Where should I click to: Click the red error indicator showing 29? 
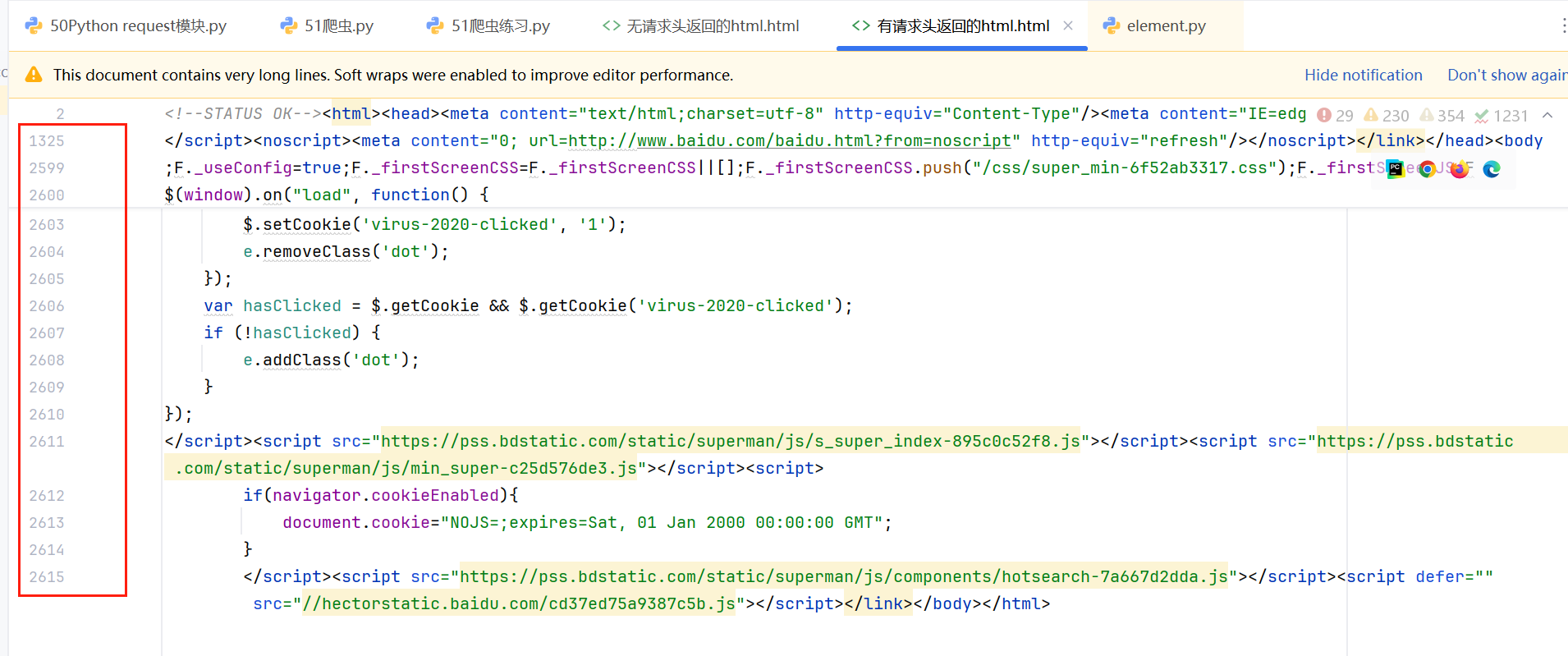1335,116
